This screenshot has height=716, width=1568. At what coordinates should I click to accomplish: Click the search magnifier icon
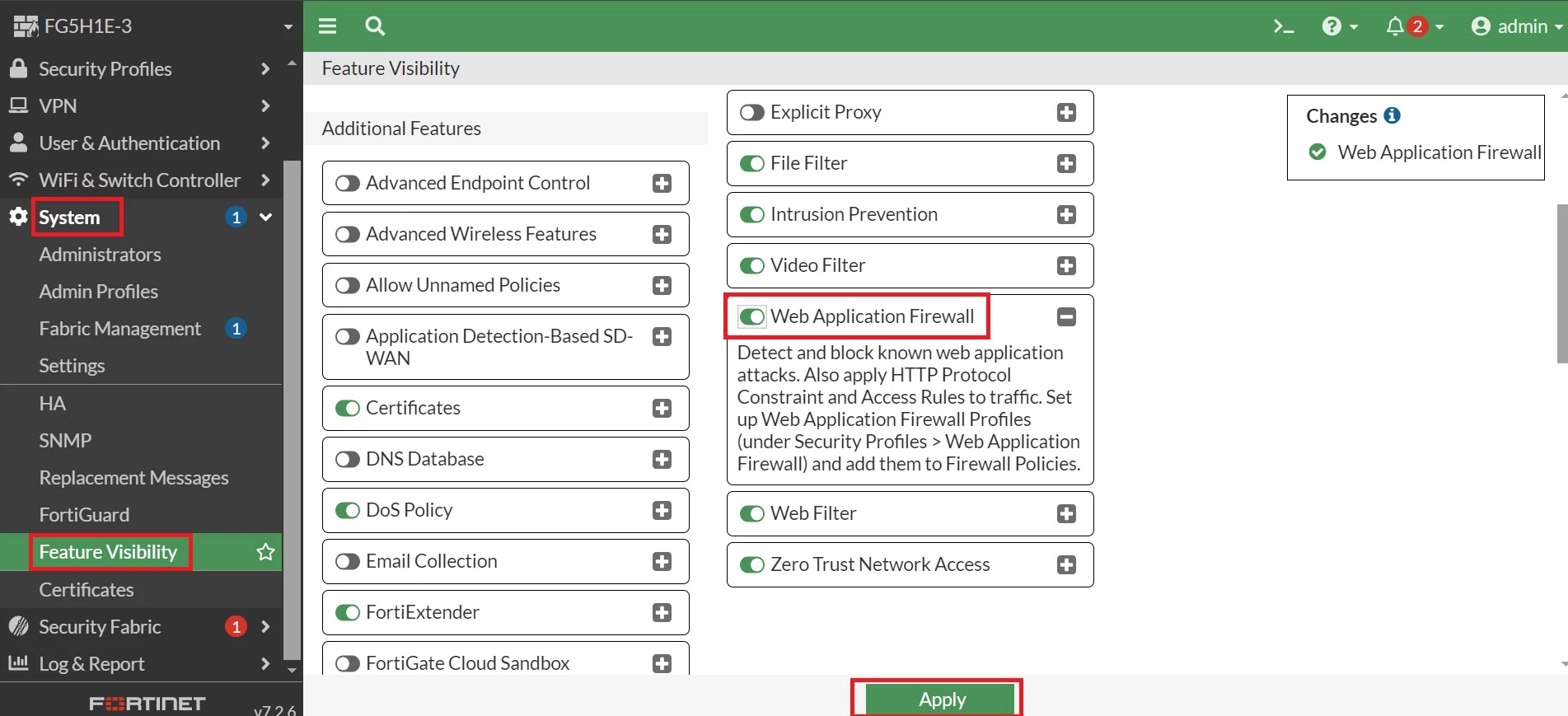[x=375, y=26]
